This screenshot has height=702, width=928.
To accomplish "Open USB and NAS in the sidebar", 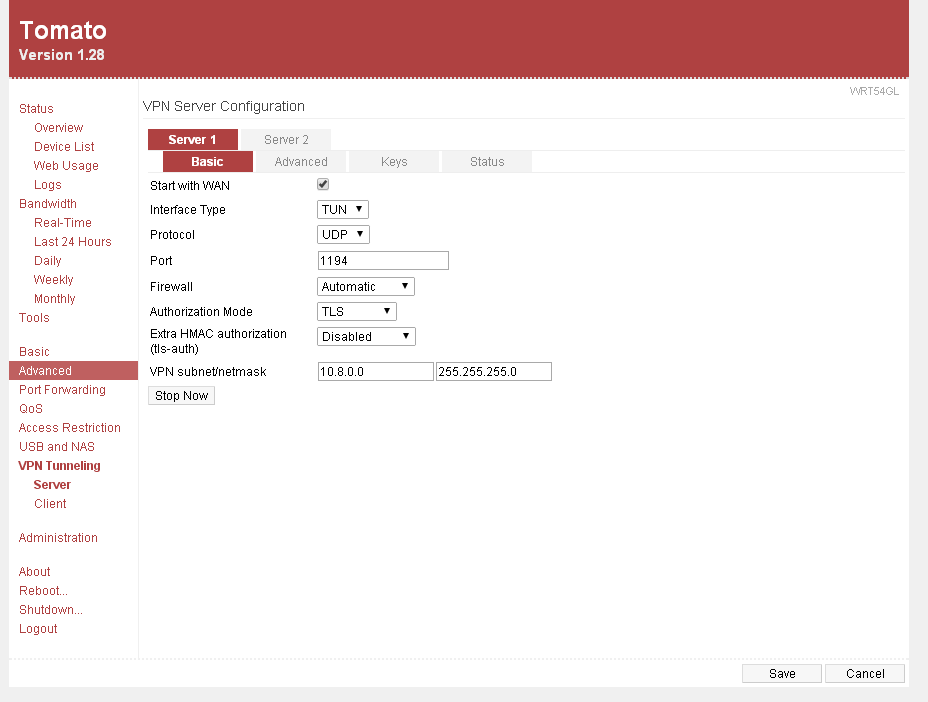I will coord(57,446).
